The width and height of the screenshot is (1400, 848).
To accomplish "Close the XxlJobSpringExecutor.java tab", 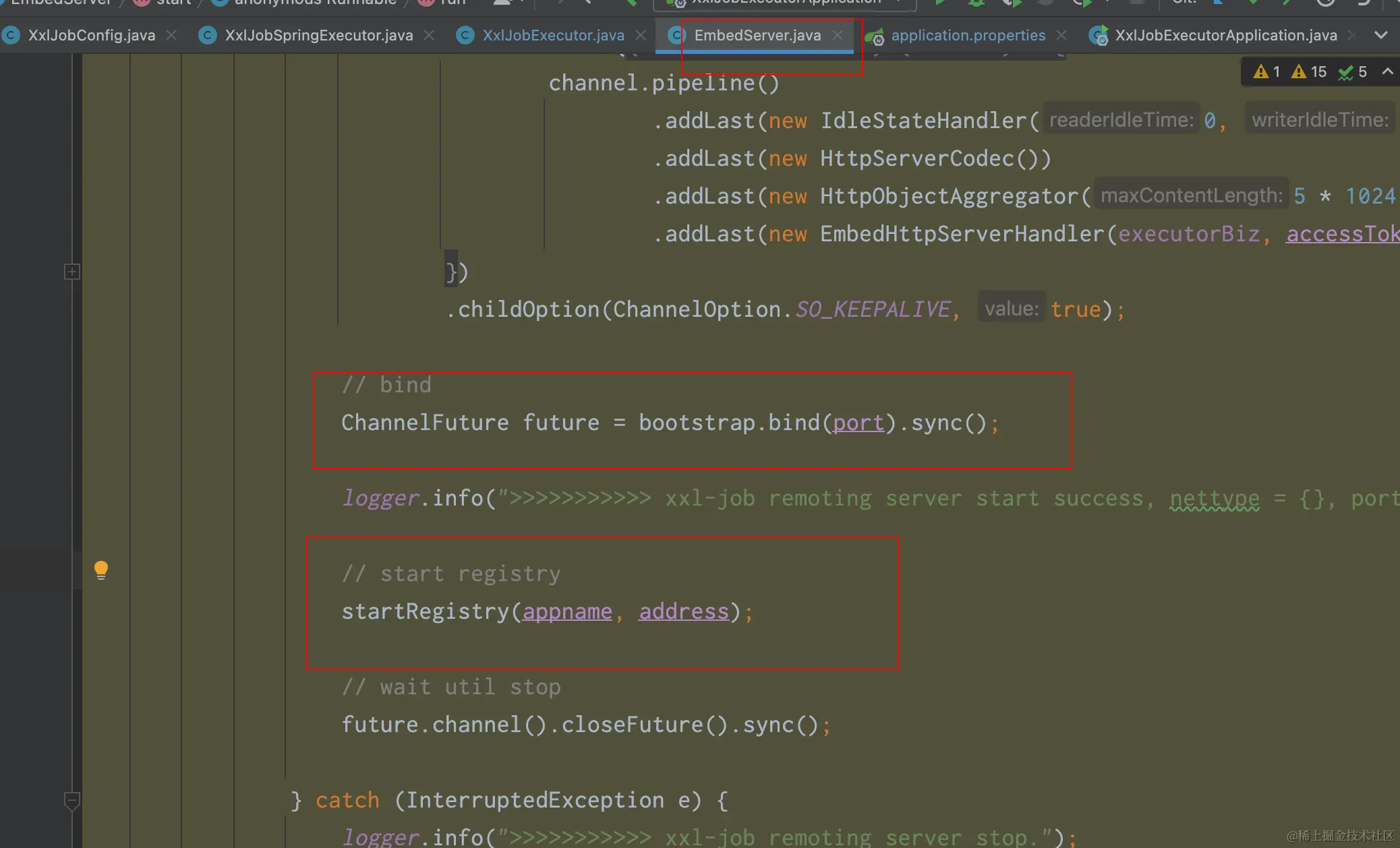I will [429, 35].
